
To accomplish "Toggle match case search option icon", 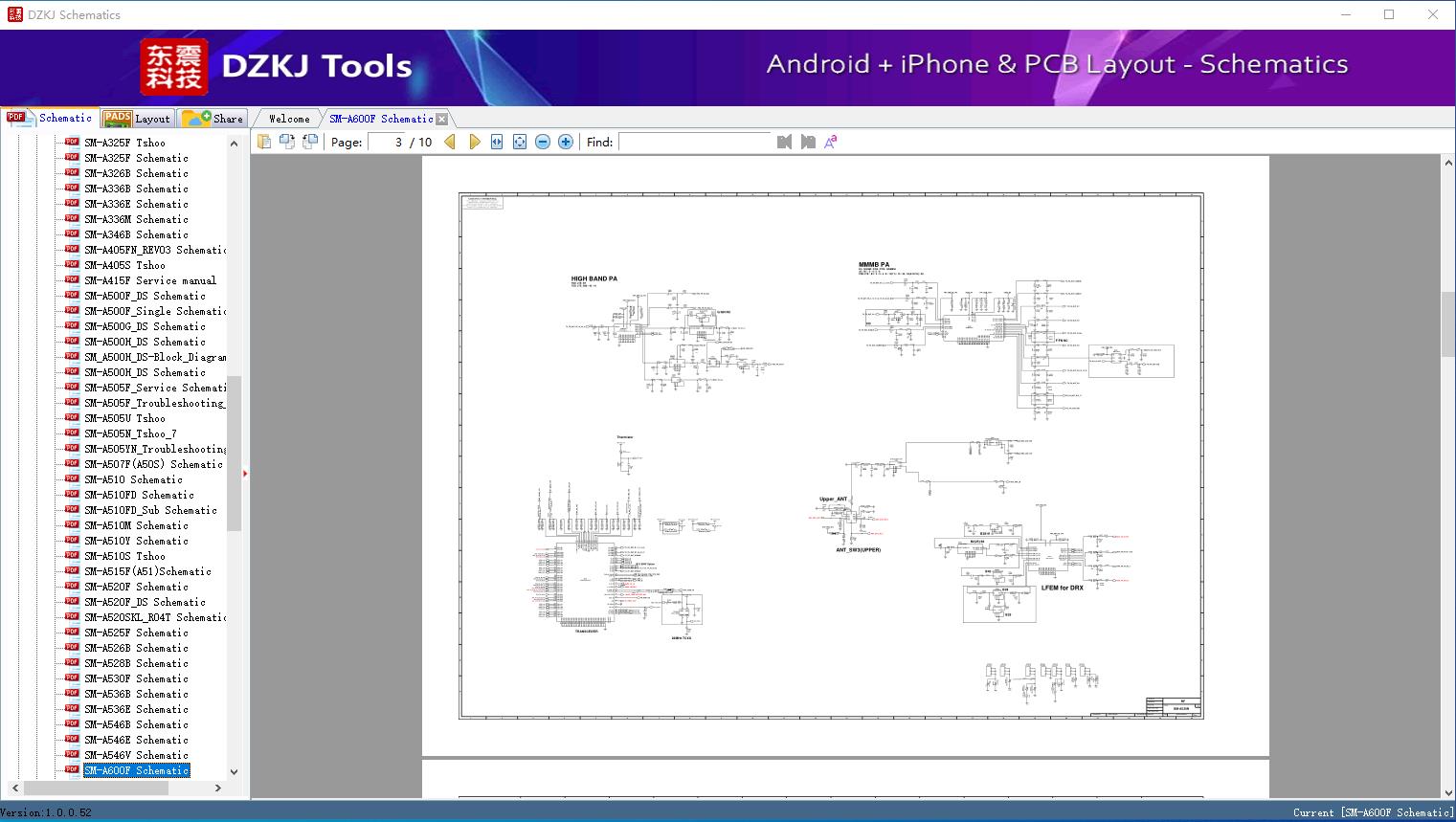I will 831,142.
